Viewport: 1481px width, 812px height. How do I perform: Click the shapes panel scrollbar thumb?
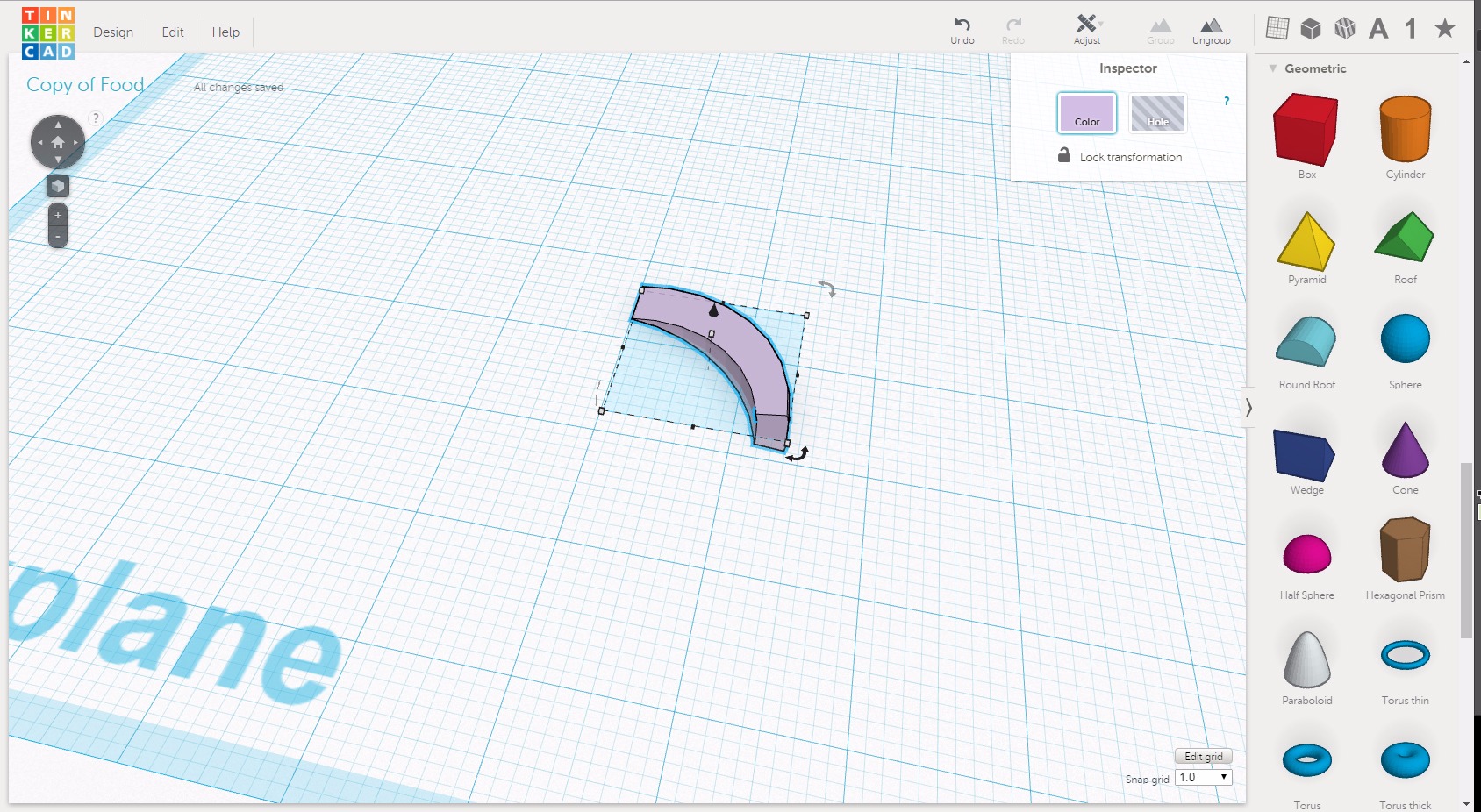[1466, 551]
